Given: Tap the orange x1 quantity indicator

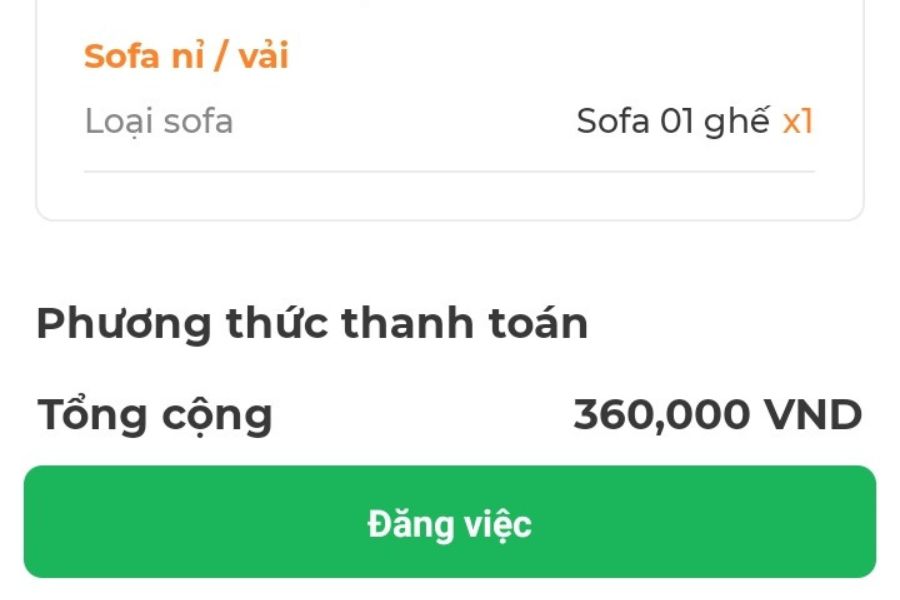Looking at the screenshot, I should click(798, 121).
